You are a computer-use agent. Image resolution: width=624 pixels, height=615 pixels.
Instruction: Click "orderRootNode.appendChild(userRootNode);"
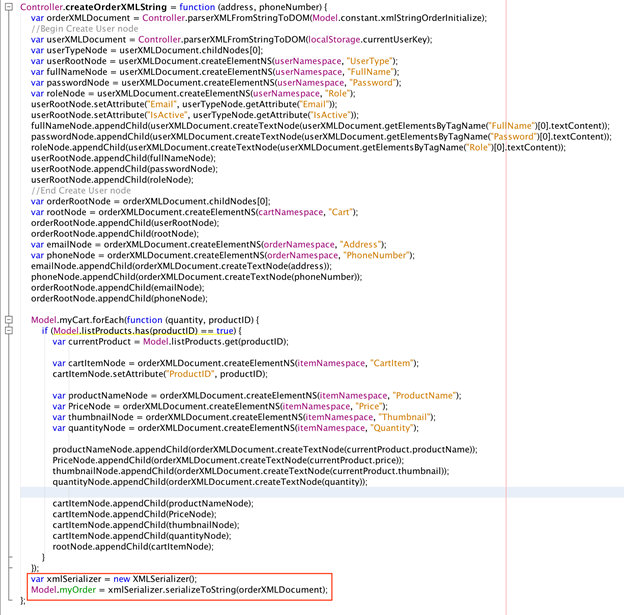pos(125,223)
